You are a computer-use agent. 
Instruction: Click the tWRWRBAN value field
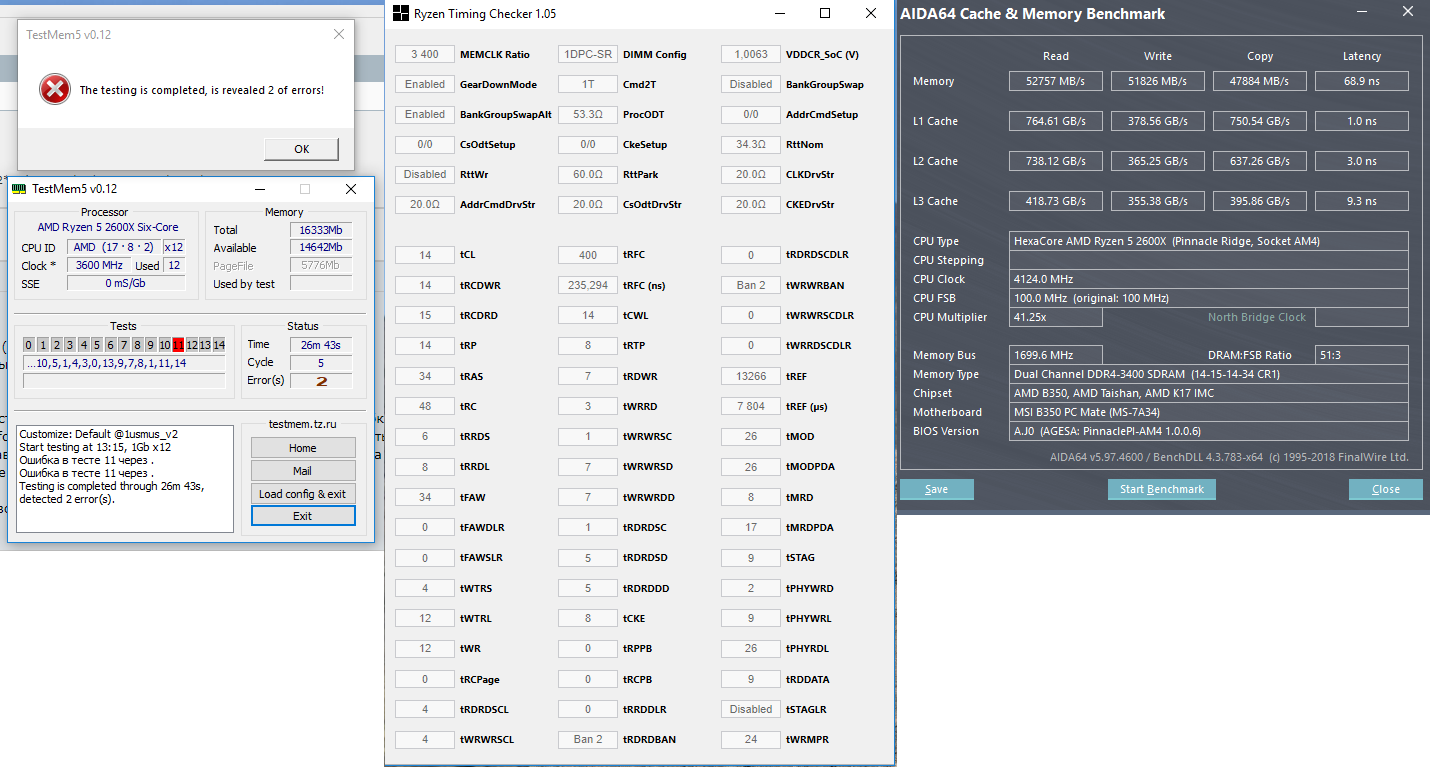pyautogui.click(x=751, y=285)
